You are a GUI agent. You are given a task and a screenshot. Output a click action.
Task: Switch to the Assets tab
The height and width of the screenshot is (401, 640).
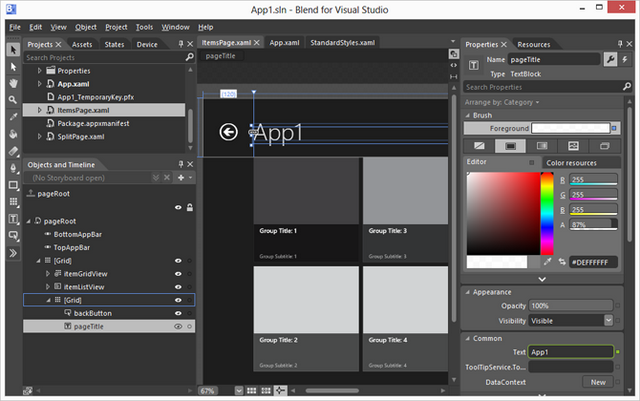(x=82, y=45)
